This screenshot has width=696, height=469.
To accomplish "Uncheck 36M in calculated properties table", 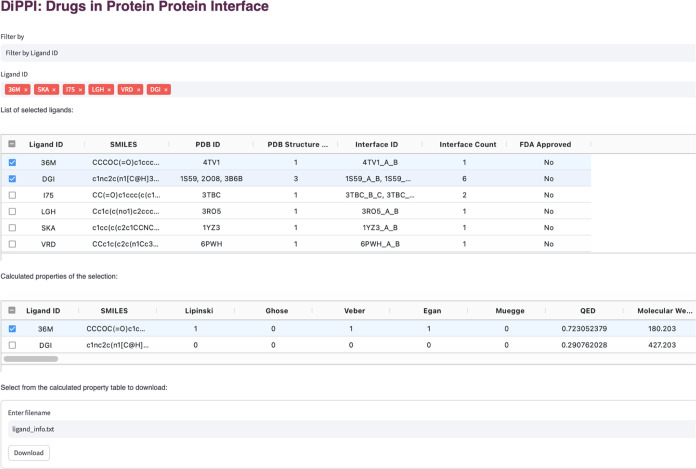I will click(12, 329).
